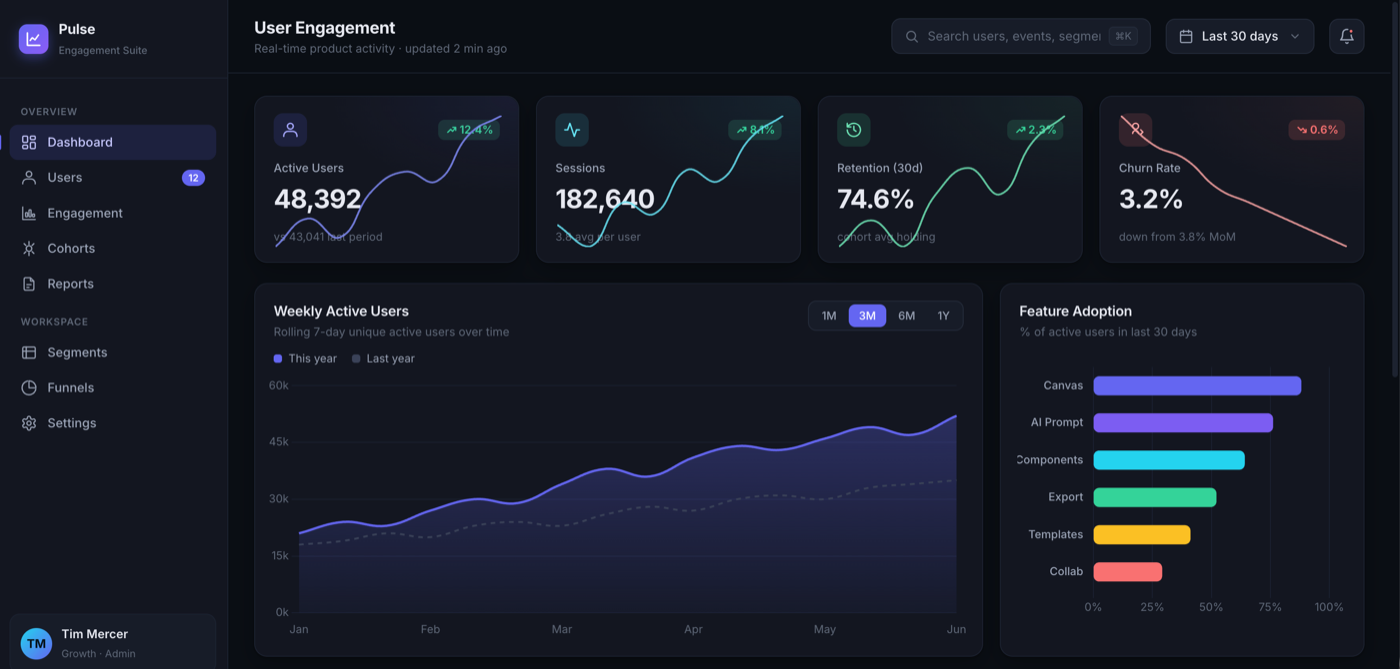
Task: Open Segments in workspace
Action: coord(113,352)
